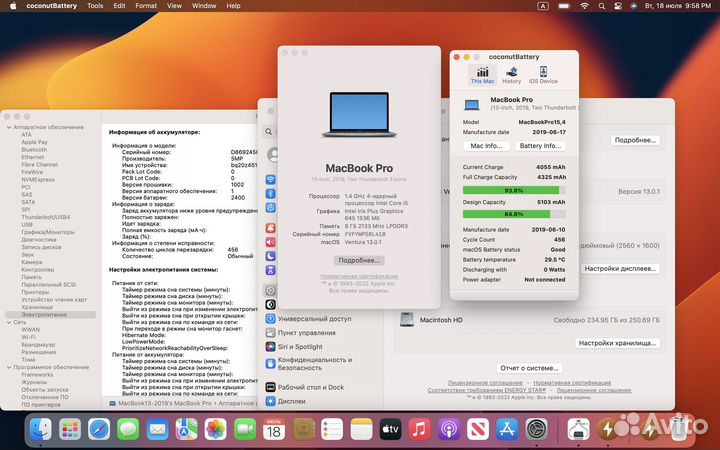The width and height of the screenshot is (720, 450).
Task: Select Thunderbolt/USB4 in System Information tree
Action: click(45, 217)
